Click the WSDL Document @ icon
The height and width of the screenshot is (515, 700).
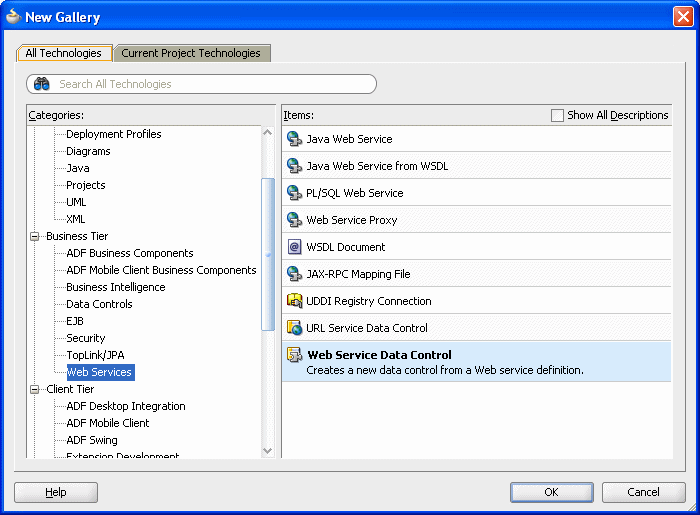(294, 247)
